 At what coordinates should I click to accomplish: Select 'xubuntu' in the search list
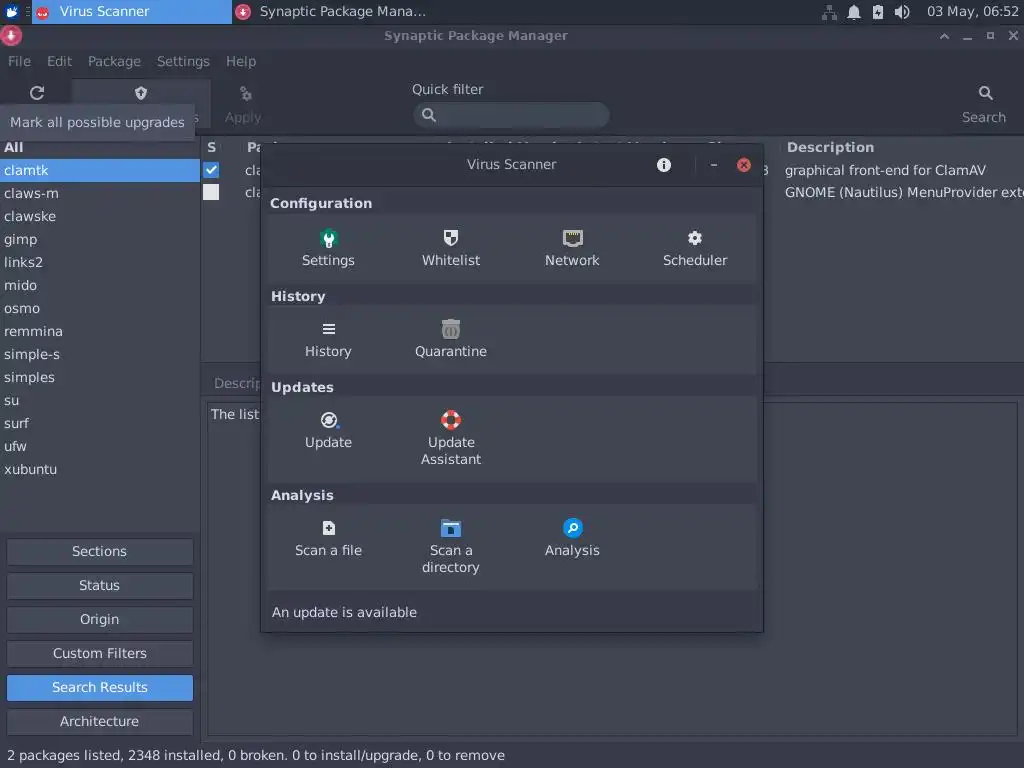(x=100, y=469)
